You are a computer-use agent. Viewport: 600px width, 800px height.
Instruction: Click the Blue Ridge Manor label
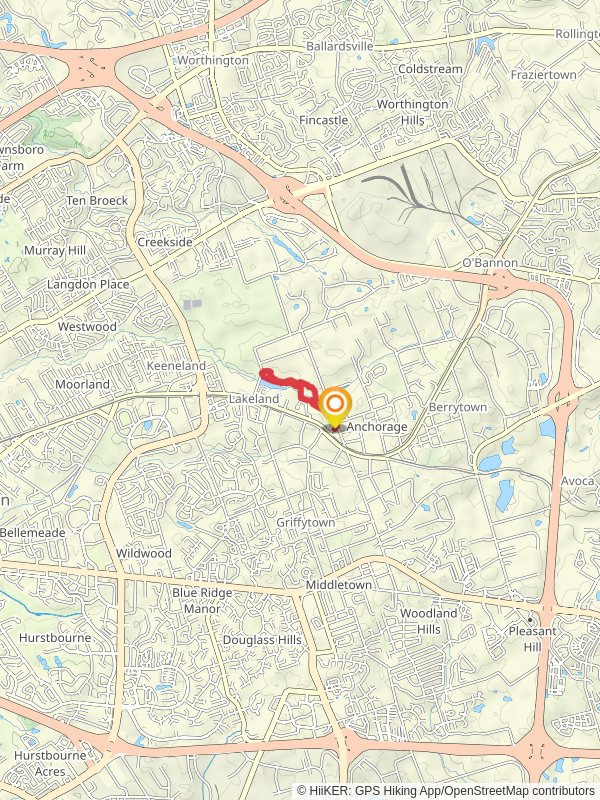203,601
